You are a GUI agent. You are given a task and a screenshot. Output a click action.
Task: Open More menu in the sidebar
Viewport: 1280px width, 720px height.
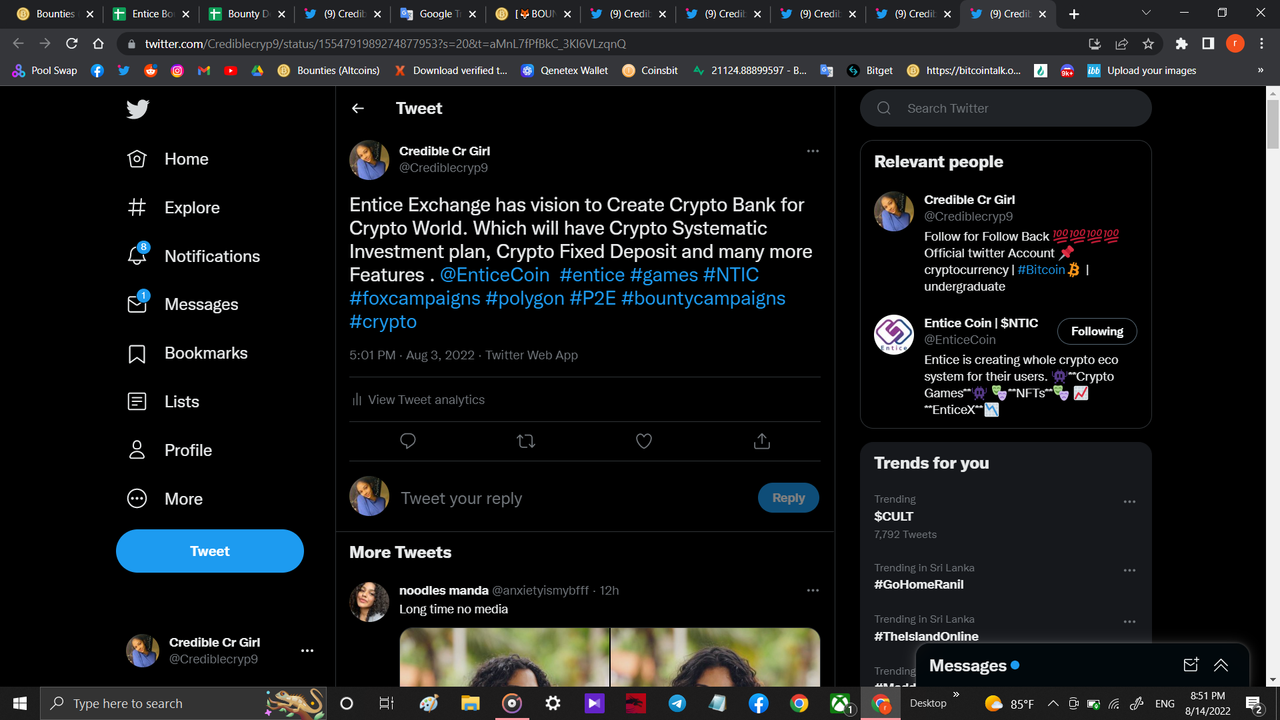tap(137, 498)
